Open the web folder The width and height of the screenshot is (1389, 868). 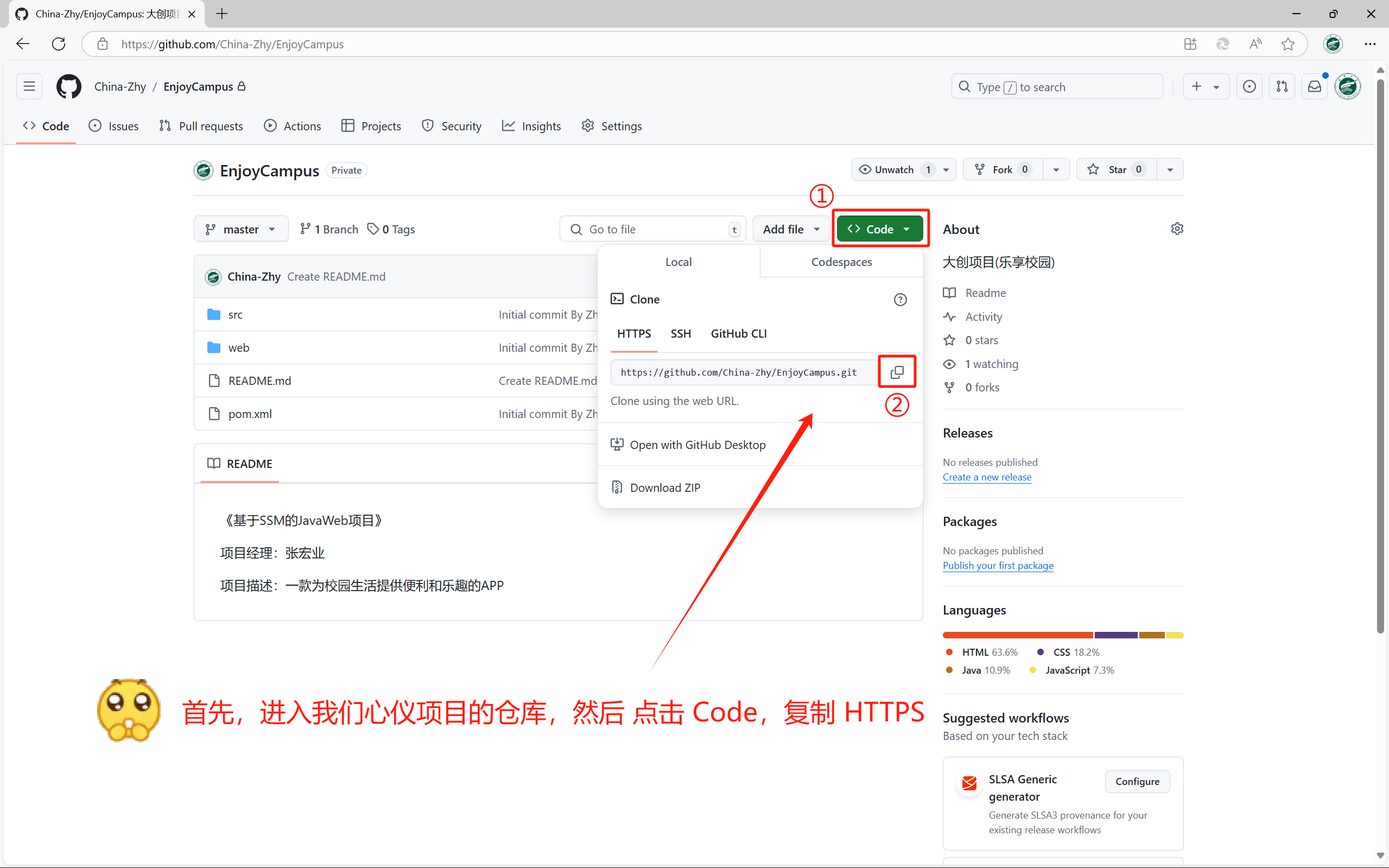tap(239, 348)
